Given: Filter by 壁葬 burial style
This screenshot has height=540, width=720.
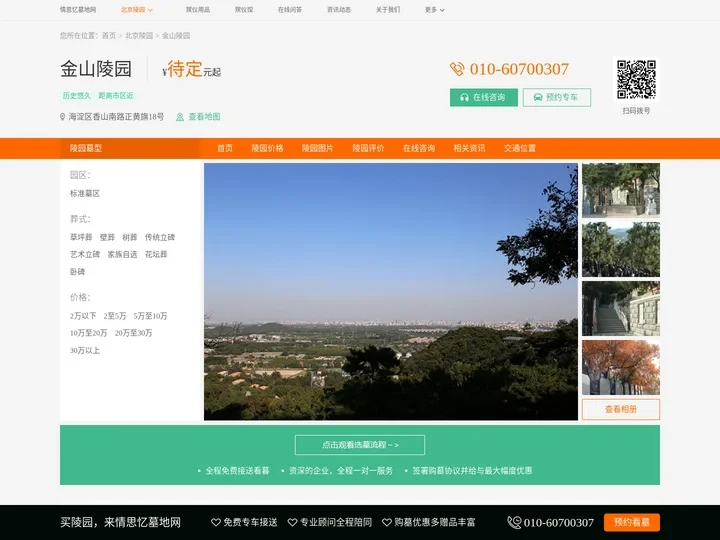Looking at the screenshot, I should tap(107, 237).
